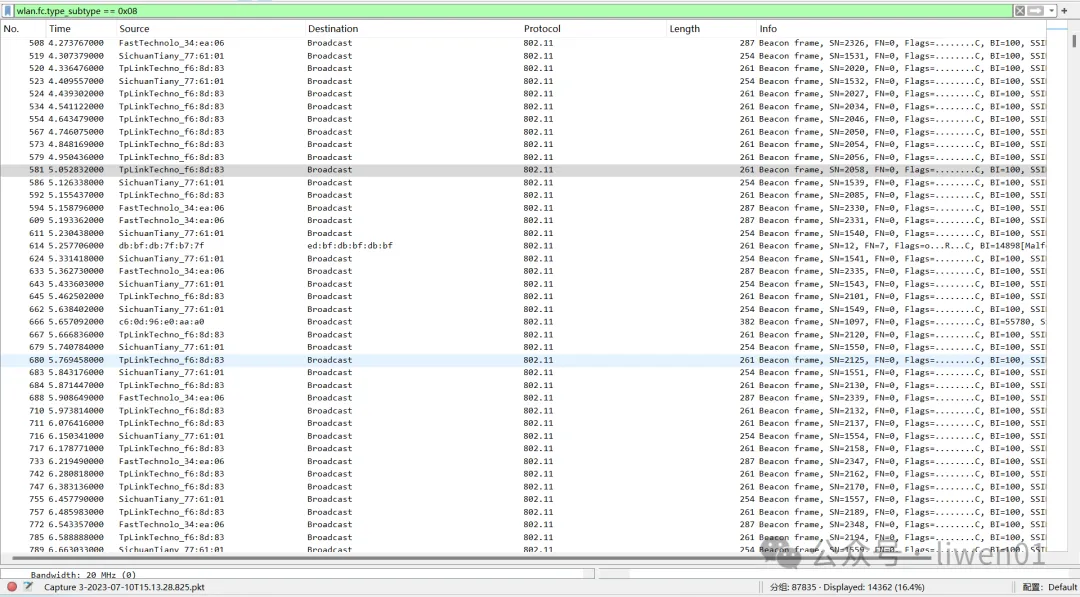Click time value 4.746075000
The width and height of the screenshot is (1080, 597).
coord(76,132)
